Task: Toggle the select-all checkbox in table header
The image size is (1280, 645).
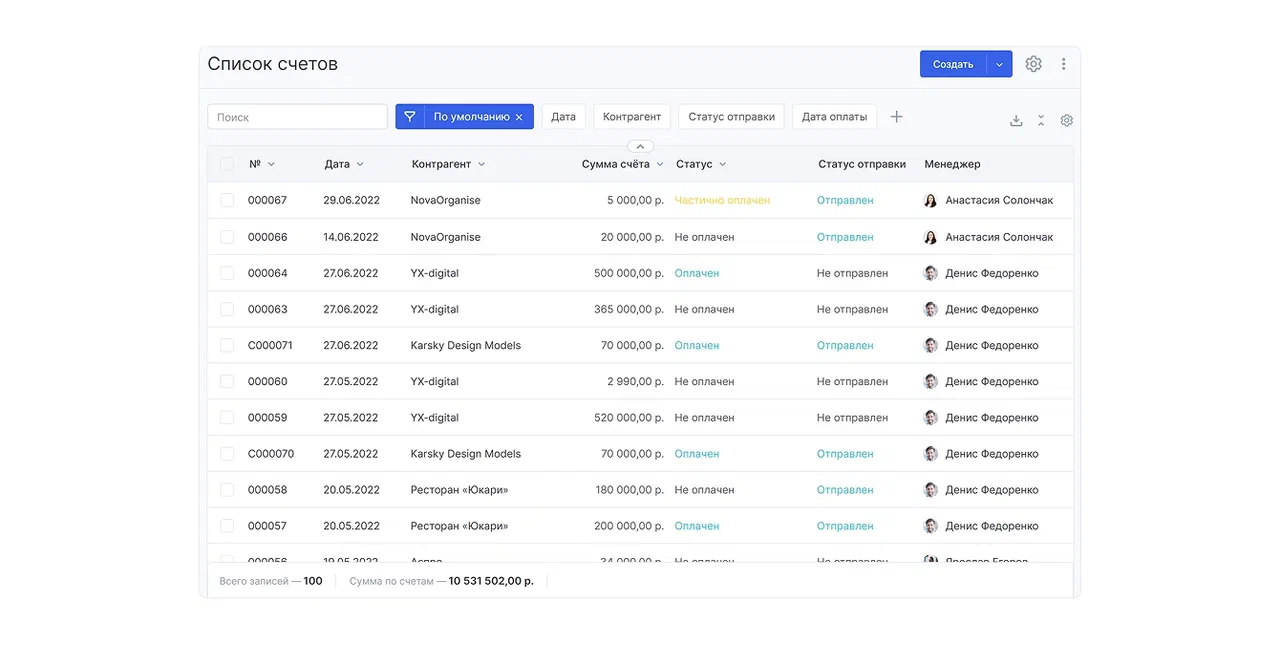Action: coord(227,164)
